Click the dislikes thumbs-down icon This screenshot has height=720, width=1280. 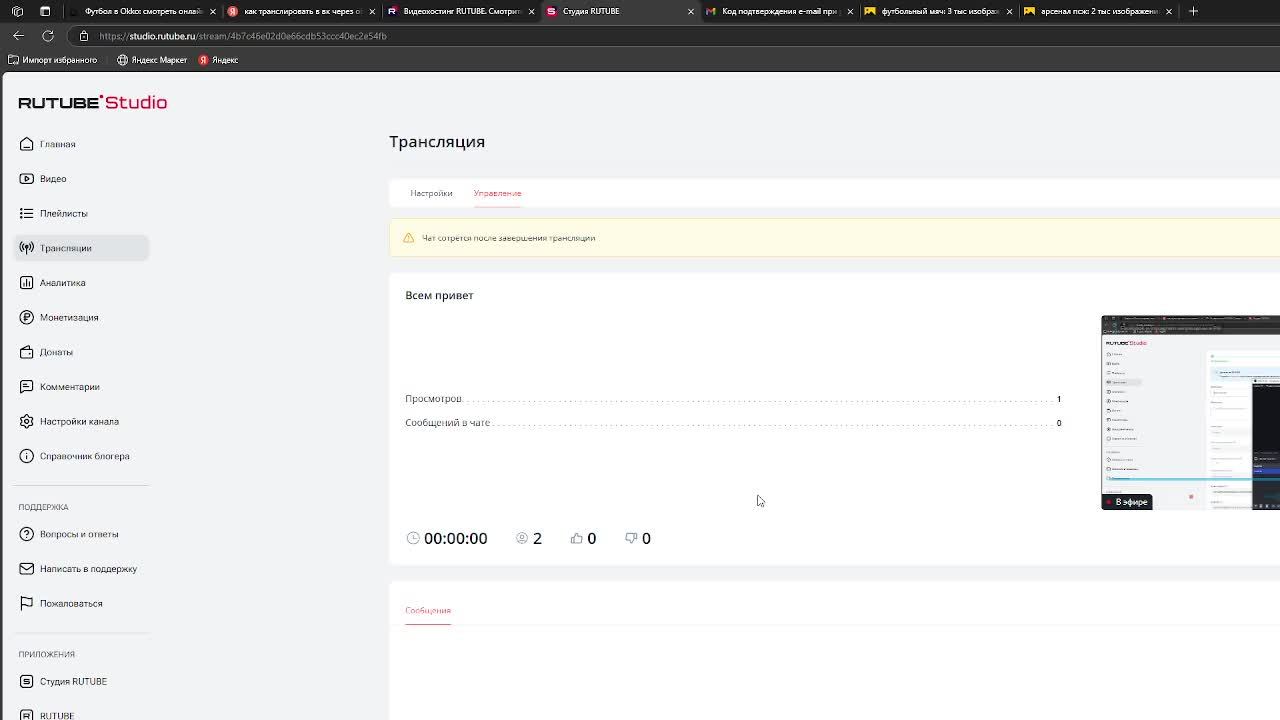[631, 538]
